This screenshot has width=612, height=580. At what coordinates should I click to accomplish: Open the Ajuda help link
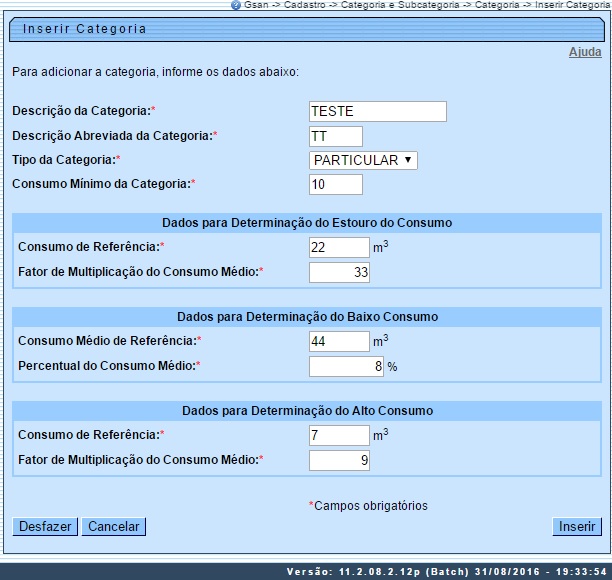point(585,52)
